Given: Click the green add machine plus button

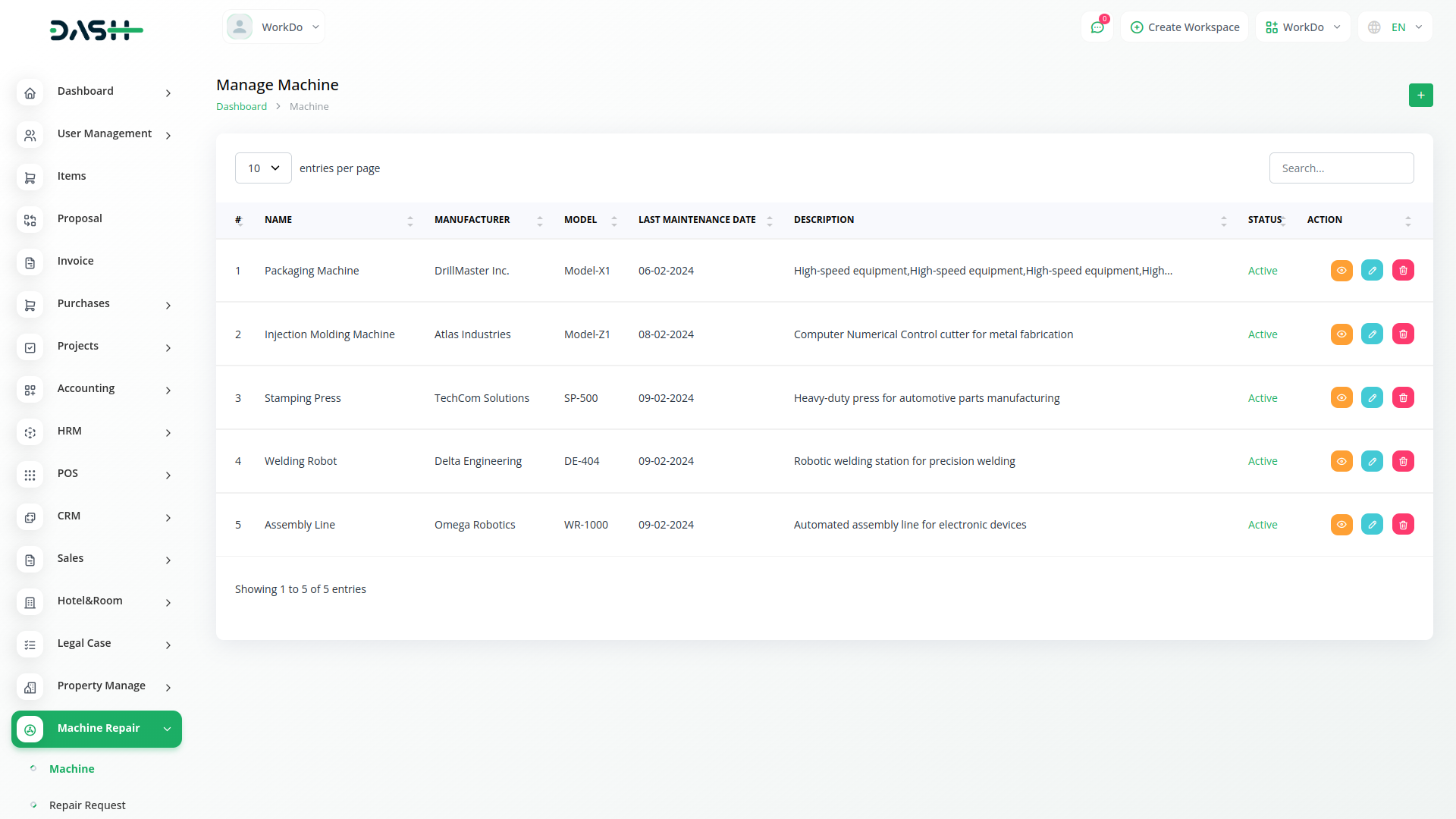Looking at the screenshot, I should point(1420,95).
